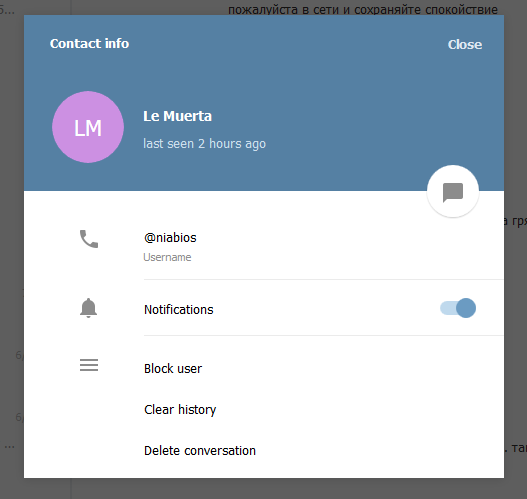Open the LM avatar picture
The image size is (527, 499).
tap(88, 127)
